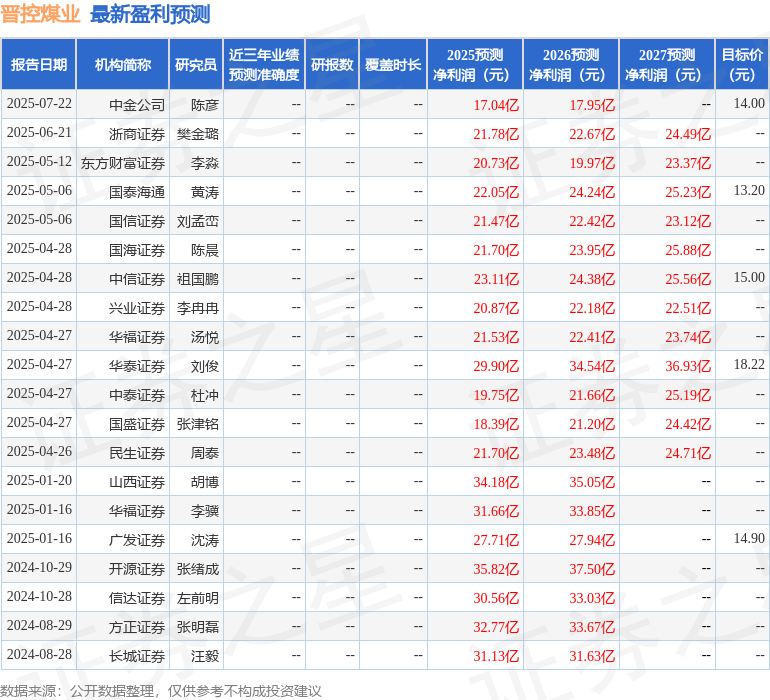Image resolution: width=770 pixels, height=700 pixels.
Task: Click the 研报数 column header
Action: coord(332,64)
